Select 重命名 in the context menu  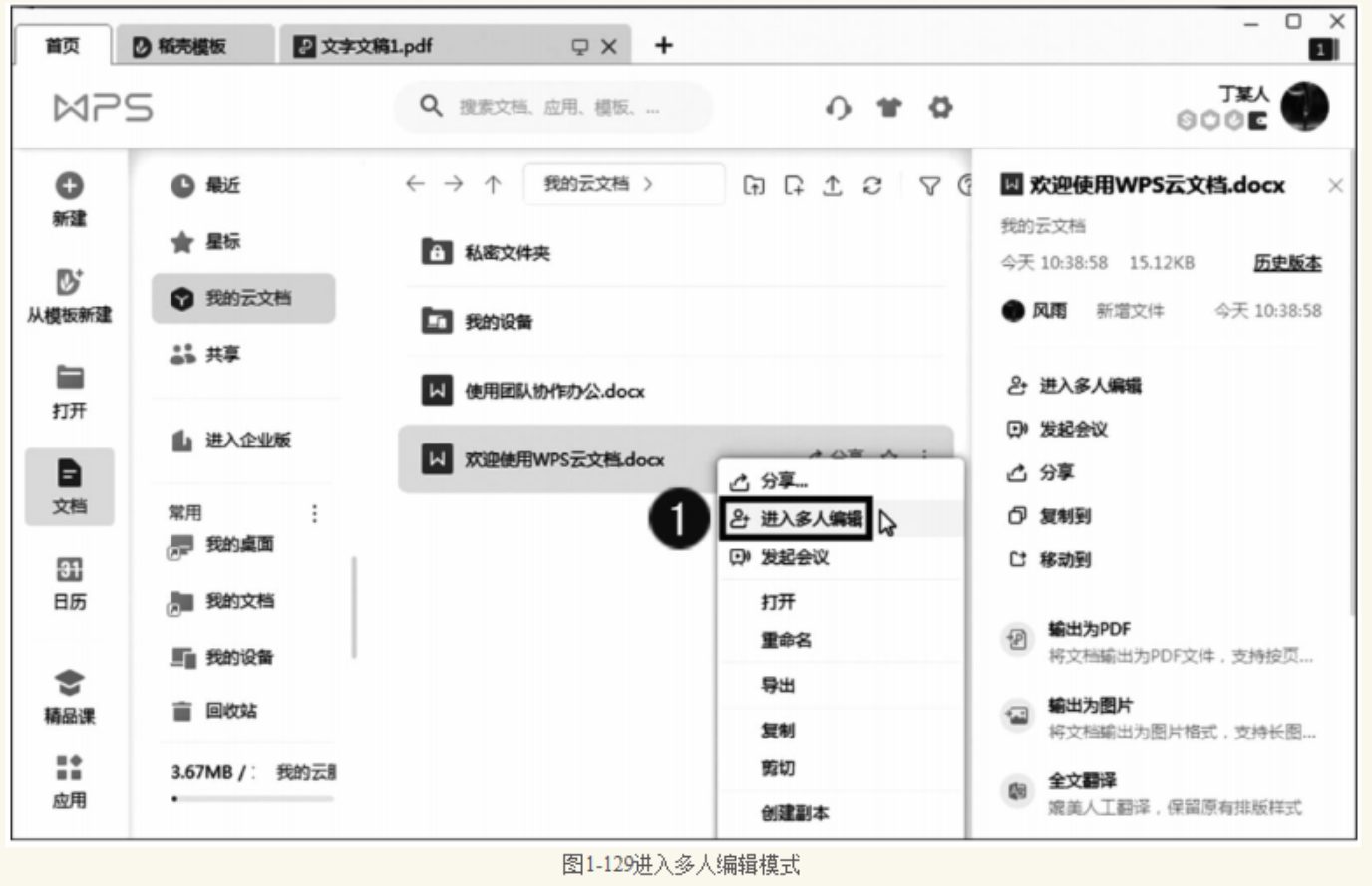point(841,639)
